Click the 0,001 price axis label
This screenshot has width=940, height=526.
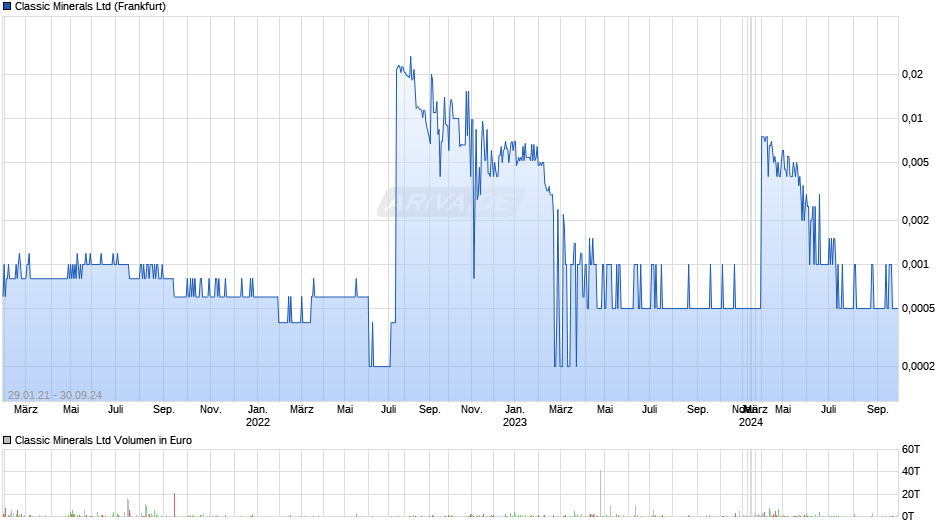pyautogui.click(x=915, y=264)
